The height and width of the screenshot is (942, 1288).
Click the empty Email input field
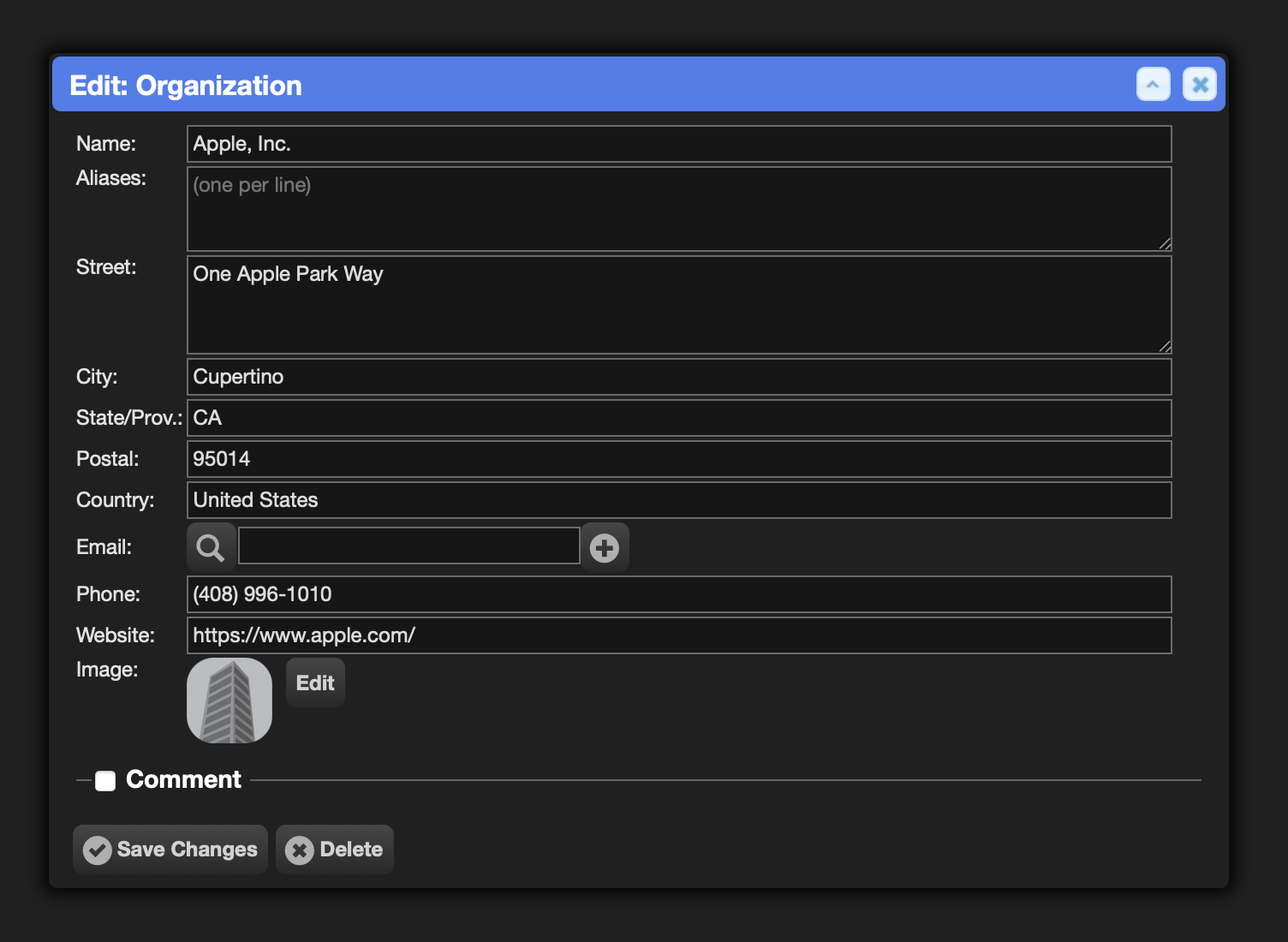(x=409, y=546)
